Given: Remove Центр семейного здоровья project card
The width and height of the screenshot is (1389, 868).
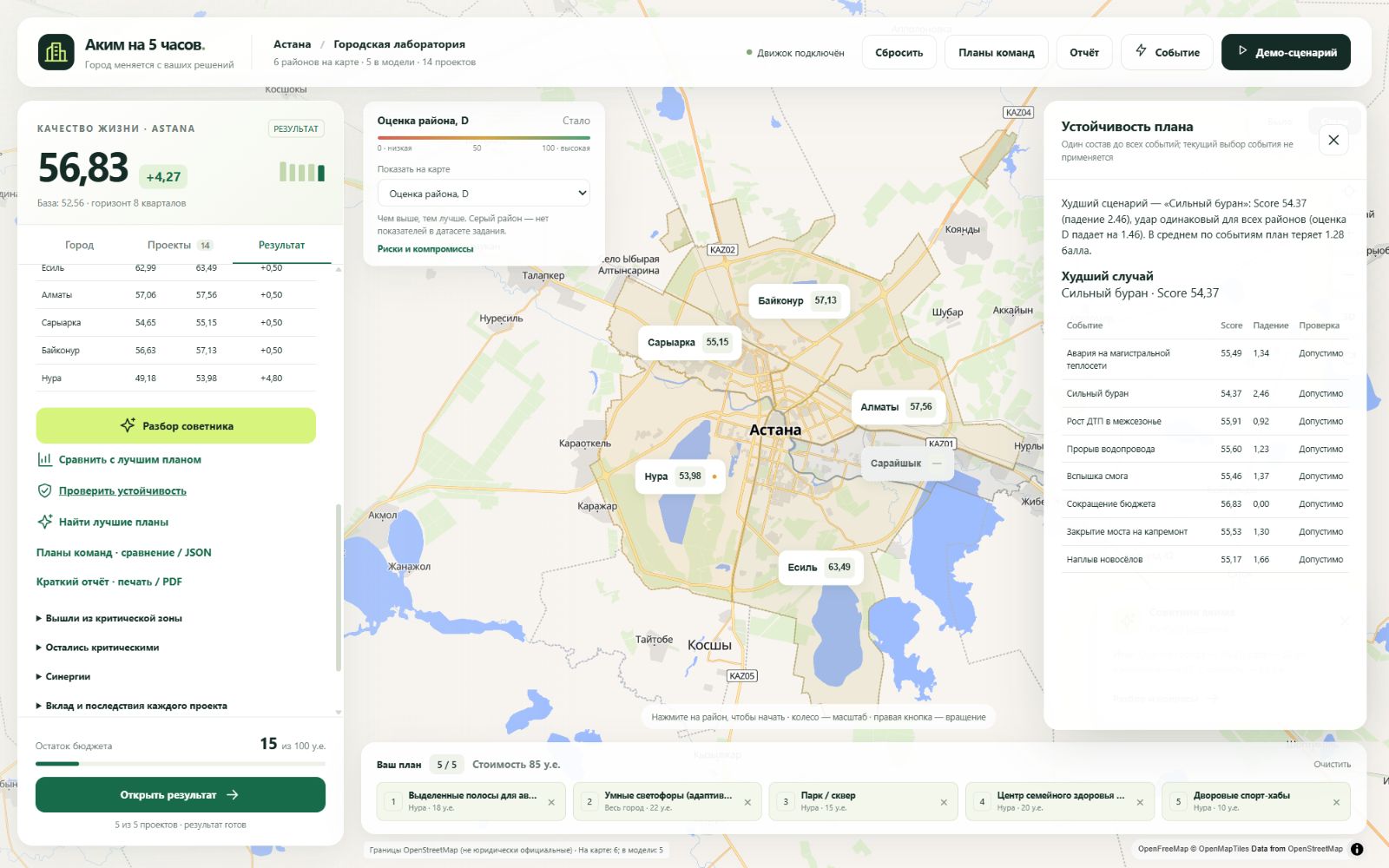Looking at the screenshot, I should tap(1140, 802).
